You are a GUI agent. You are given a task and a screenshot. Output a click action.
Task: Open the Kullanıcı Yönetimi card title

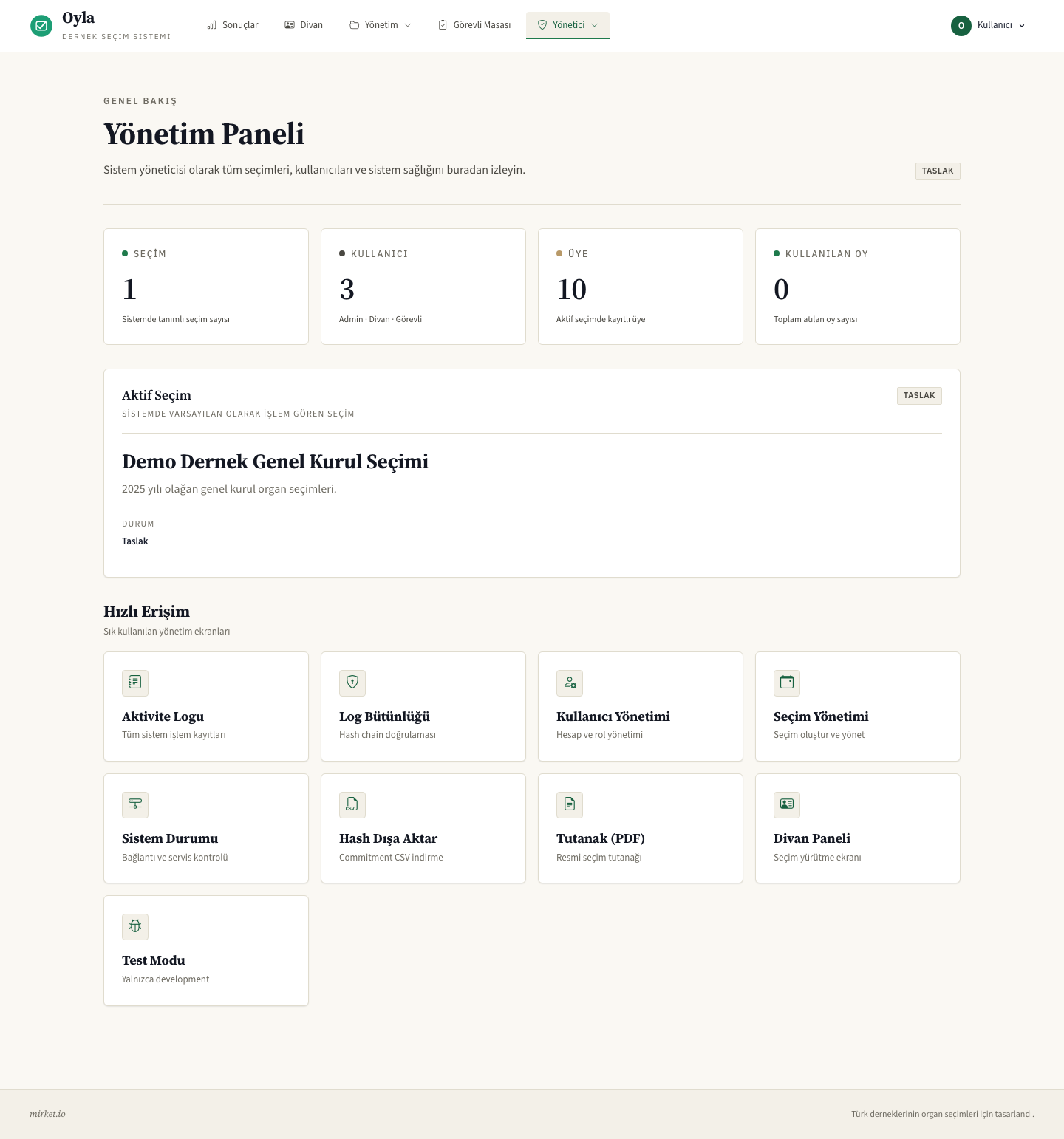613,716
